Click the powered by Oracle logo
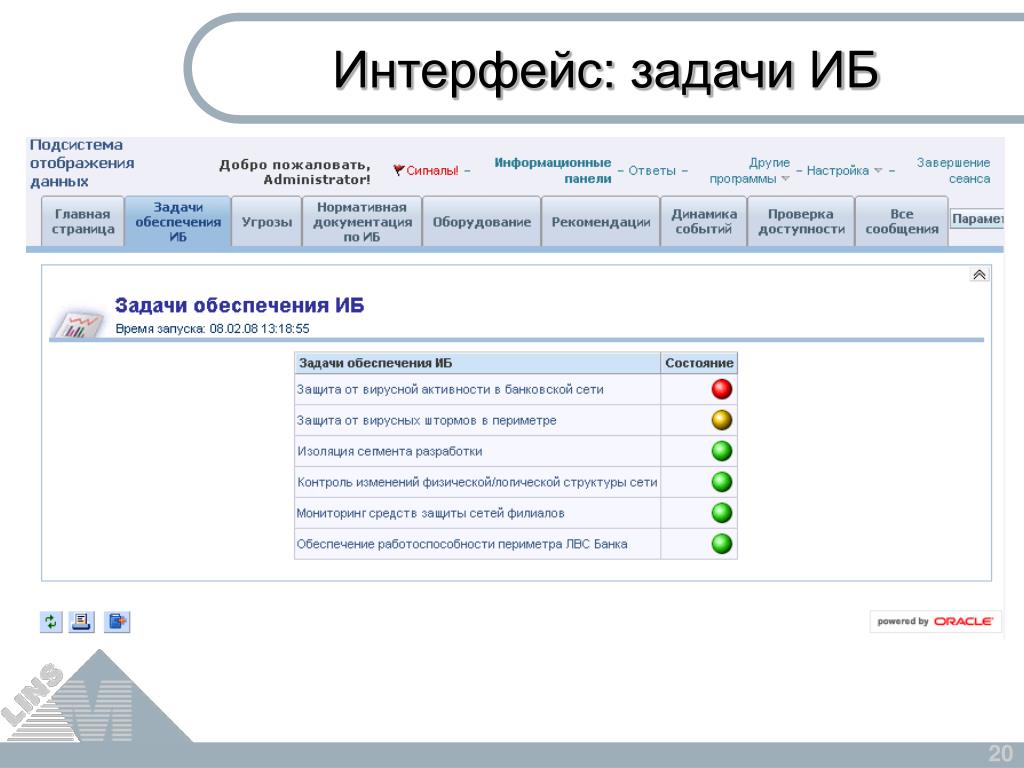 [935, 621]
